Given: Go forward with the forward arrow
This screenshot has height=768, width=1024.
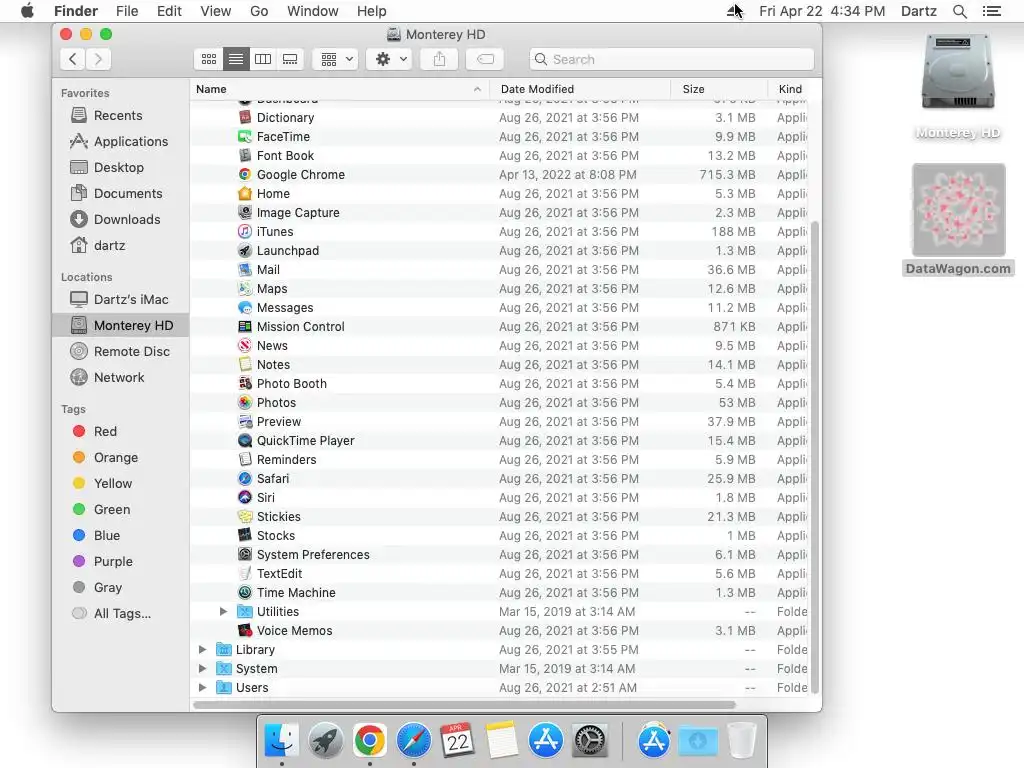Looking at the screenshot, I should pos(98,59).
